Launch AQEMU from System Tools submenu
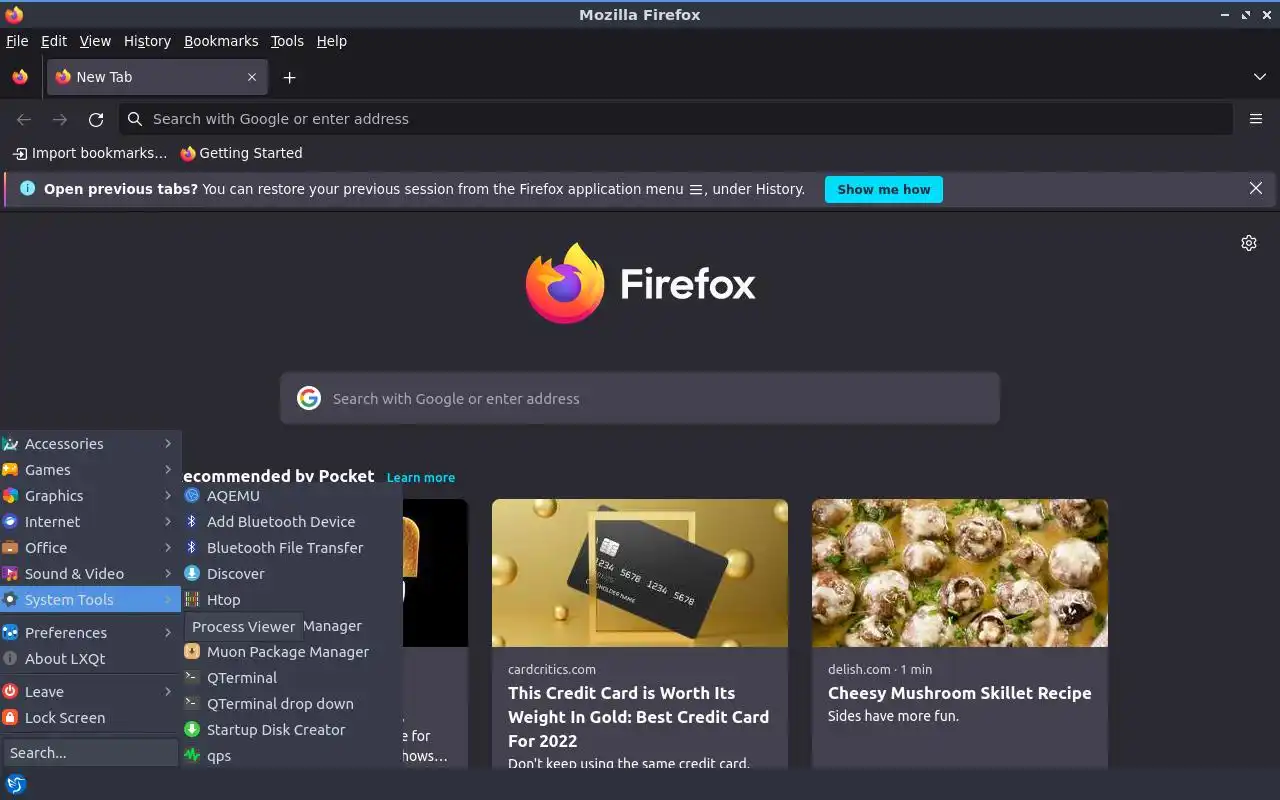The width and height of the screenshot is (1280, 800). click(x=292, y=496)
